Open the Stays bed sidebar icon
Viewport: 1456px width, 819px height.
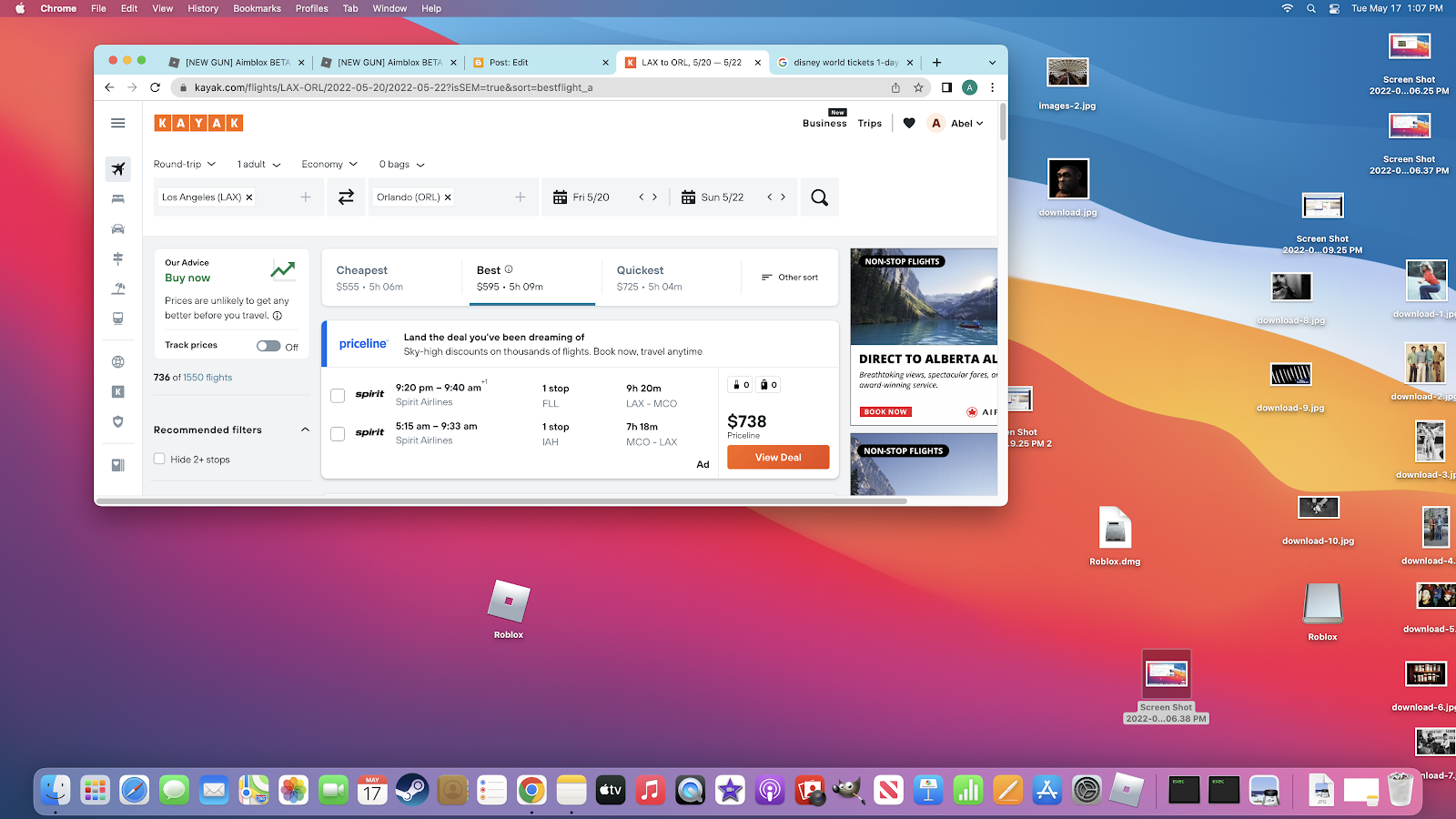point(118,199)
